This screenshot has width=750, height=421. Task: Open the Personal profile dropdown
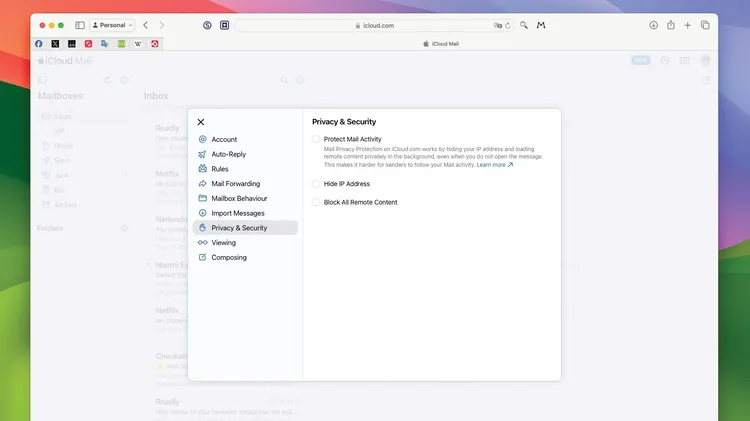coord(112,25)
